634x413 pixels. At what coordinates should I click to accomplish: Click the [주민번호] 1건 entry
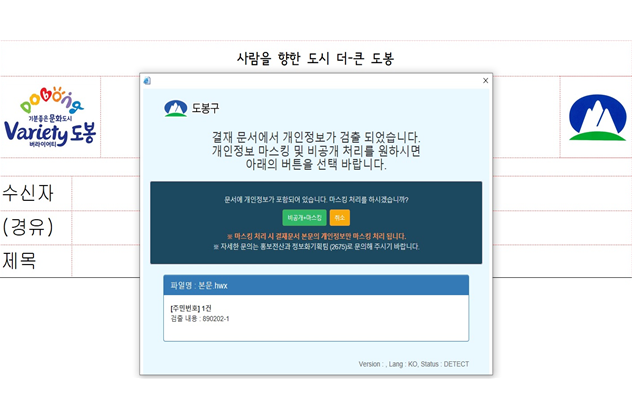pos(191,308)
